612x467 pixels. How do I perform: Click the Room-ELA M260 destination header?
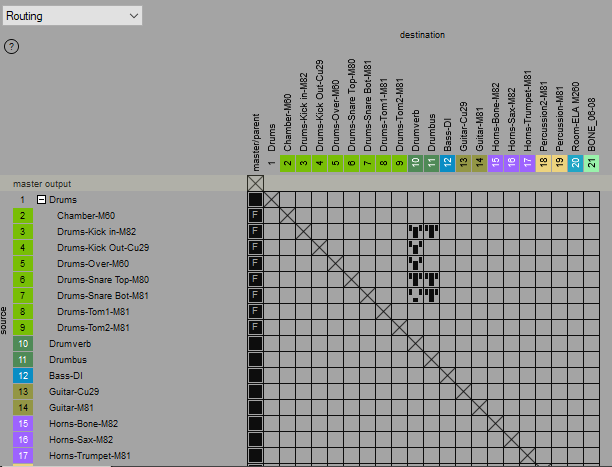coord(575,117)
